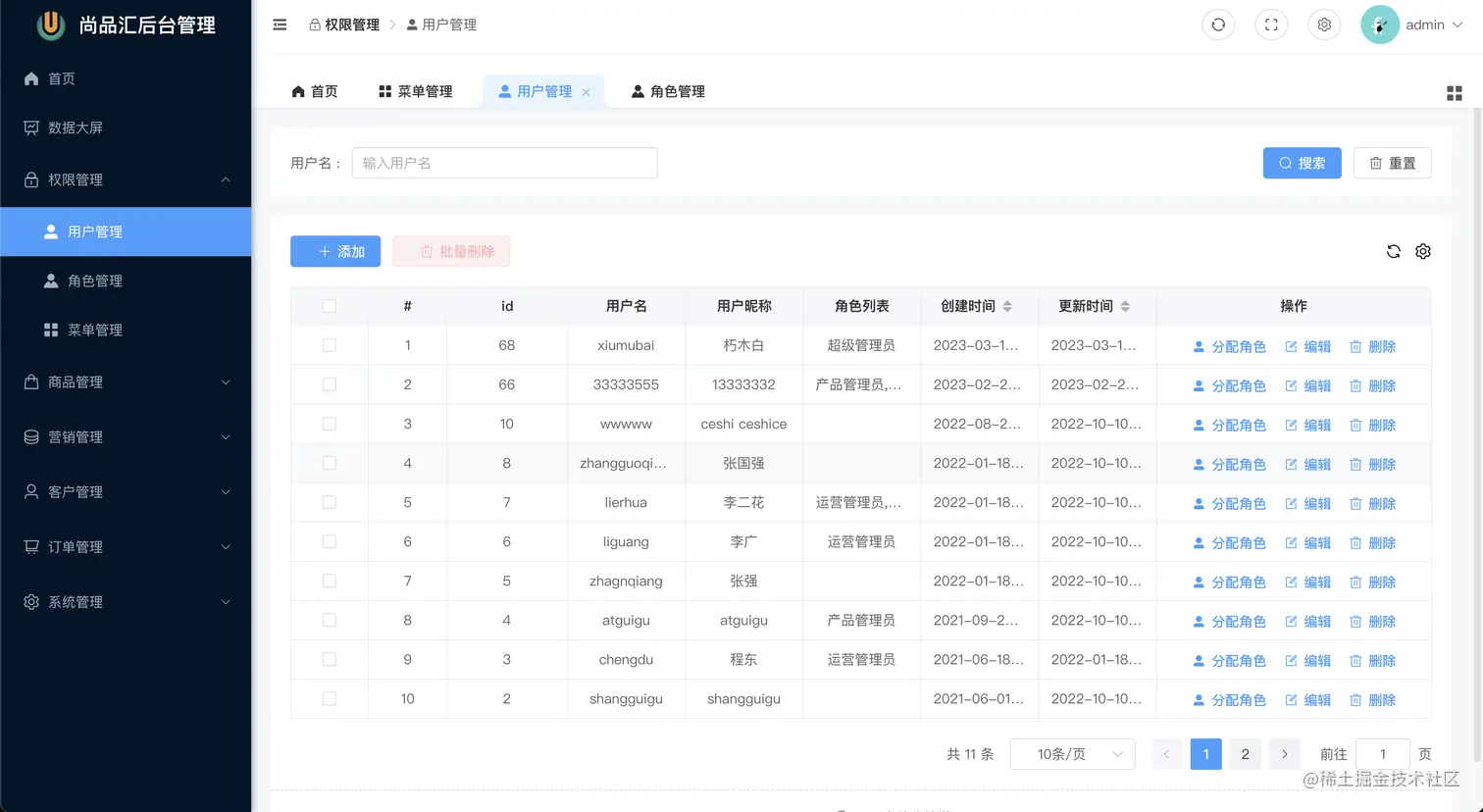Screen dimensions: 1483x812
Task: Focus the 用户名 search input field
Action: 504,163
